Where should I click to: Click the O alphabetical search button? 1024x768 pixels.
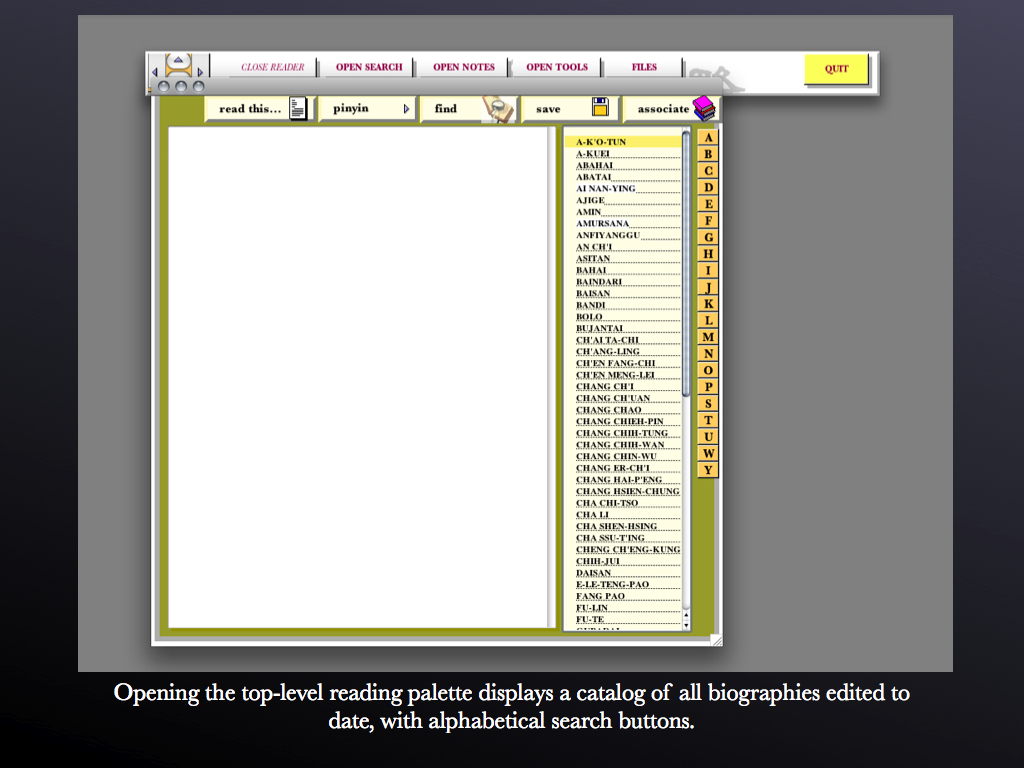pos(708,370)
